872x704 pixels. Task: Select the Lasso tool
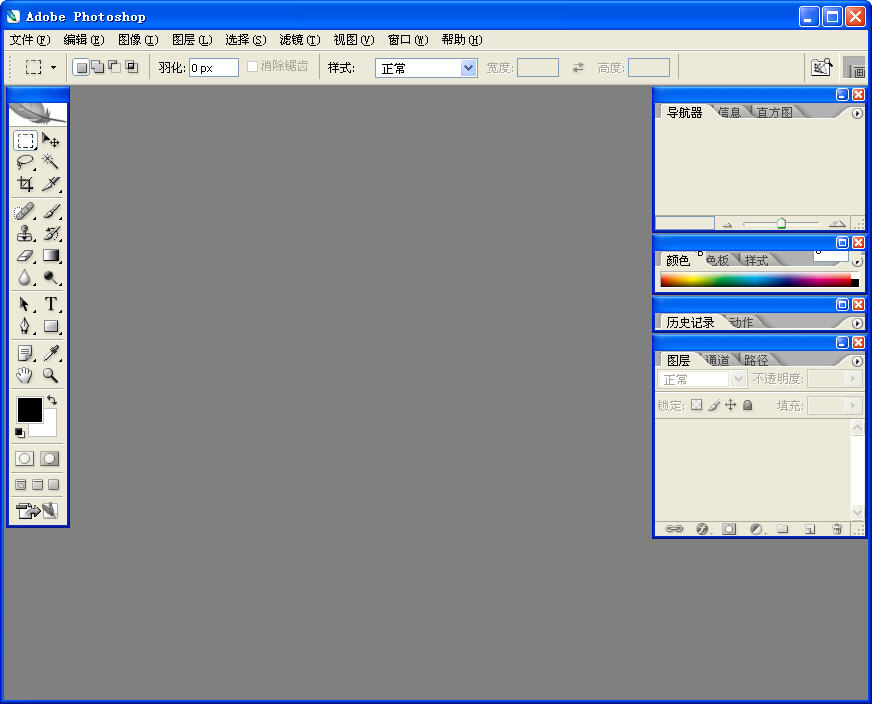tap(25, 162)
